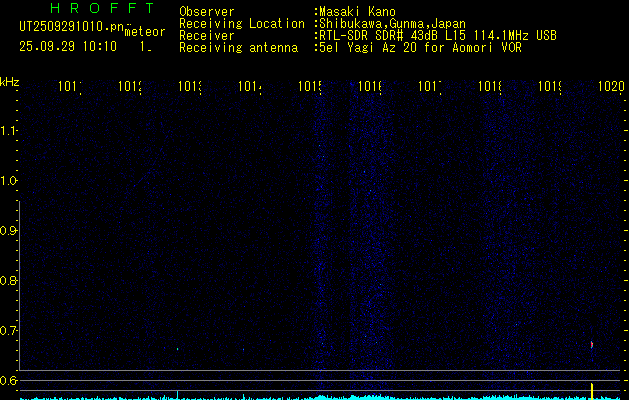Click the 5el Yagi antenna description
The height and width of the screenshot is (400, 629).
point(420,48)
